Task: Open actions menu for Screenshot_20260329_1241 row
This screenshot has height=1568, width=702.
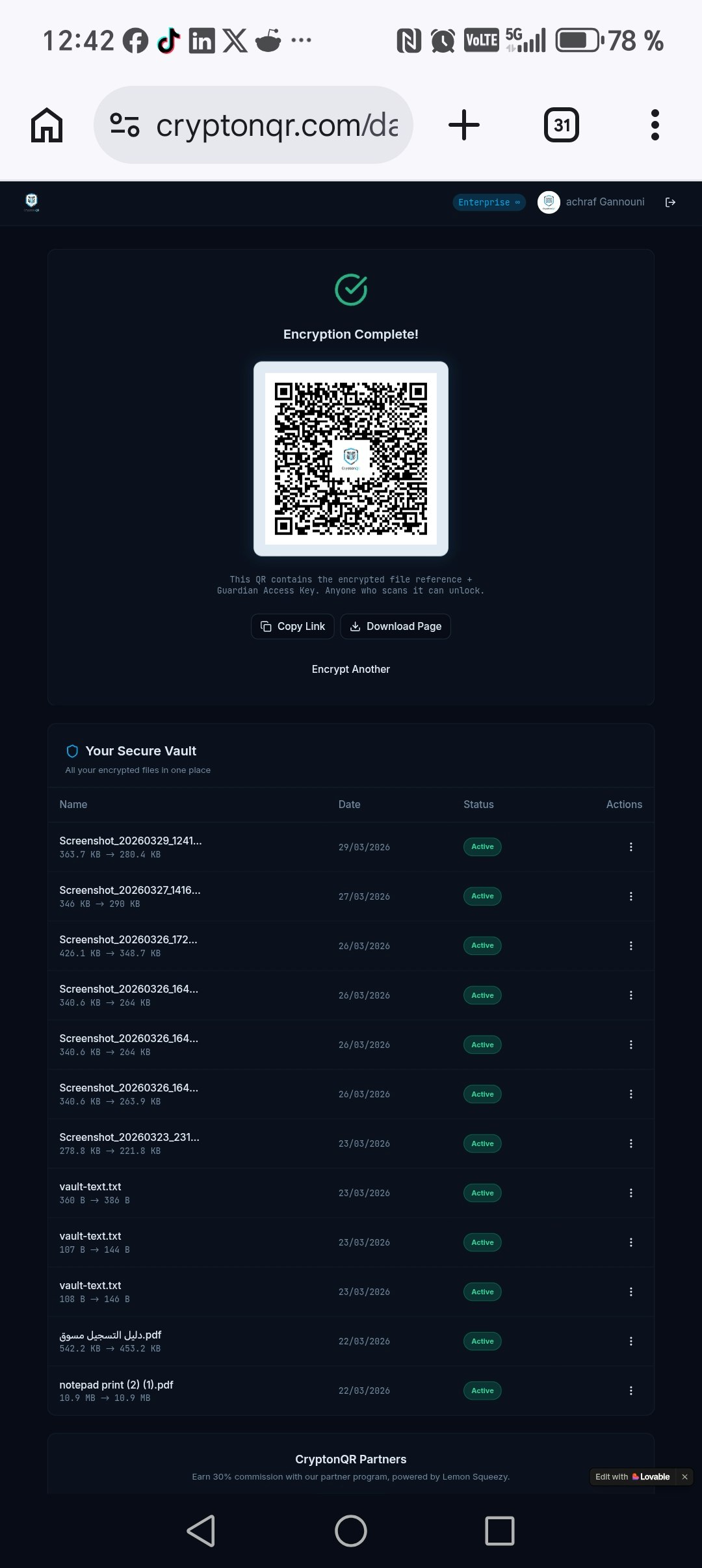Action: 630,846
